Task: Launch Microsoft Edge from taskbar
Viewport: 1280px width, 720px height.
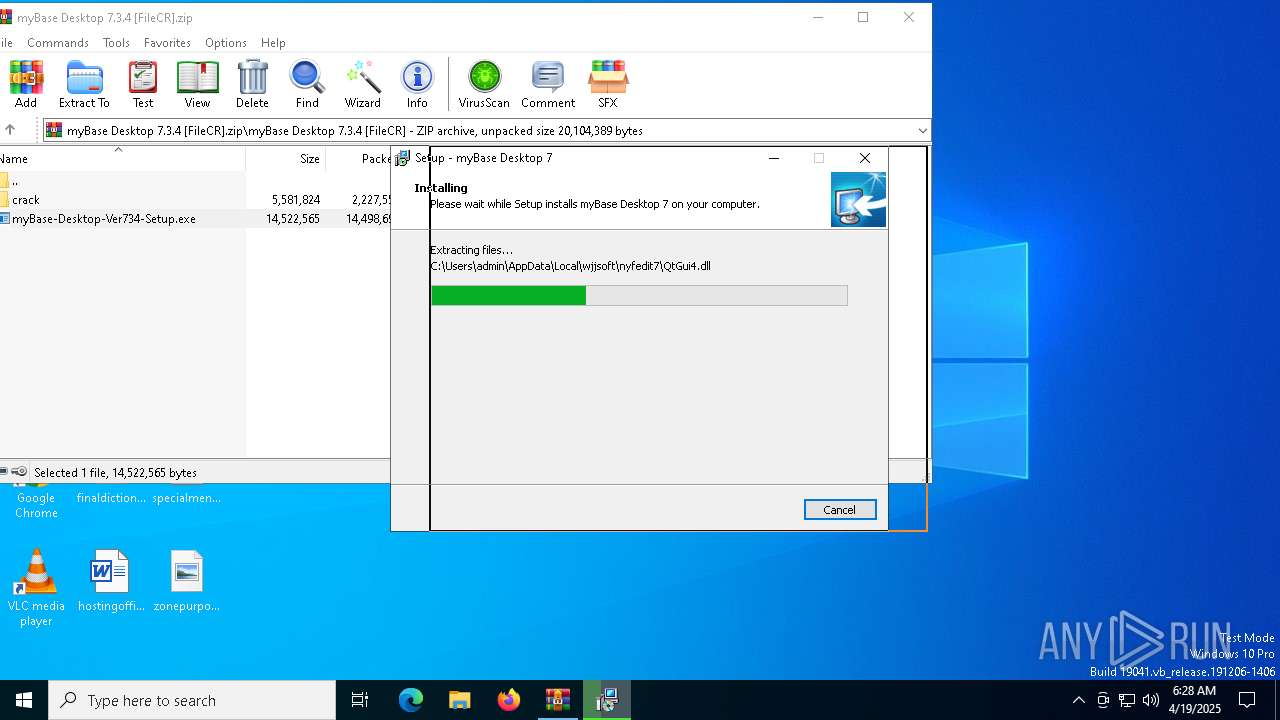Action: (x=411, y=700)
